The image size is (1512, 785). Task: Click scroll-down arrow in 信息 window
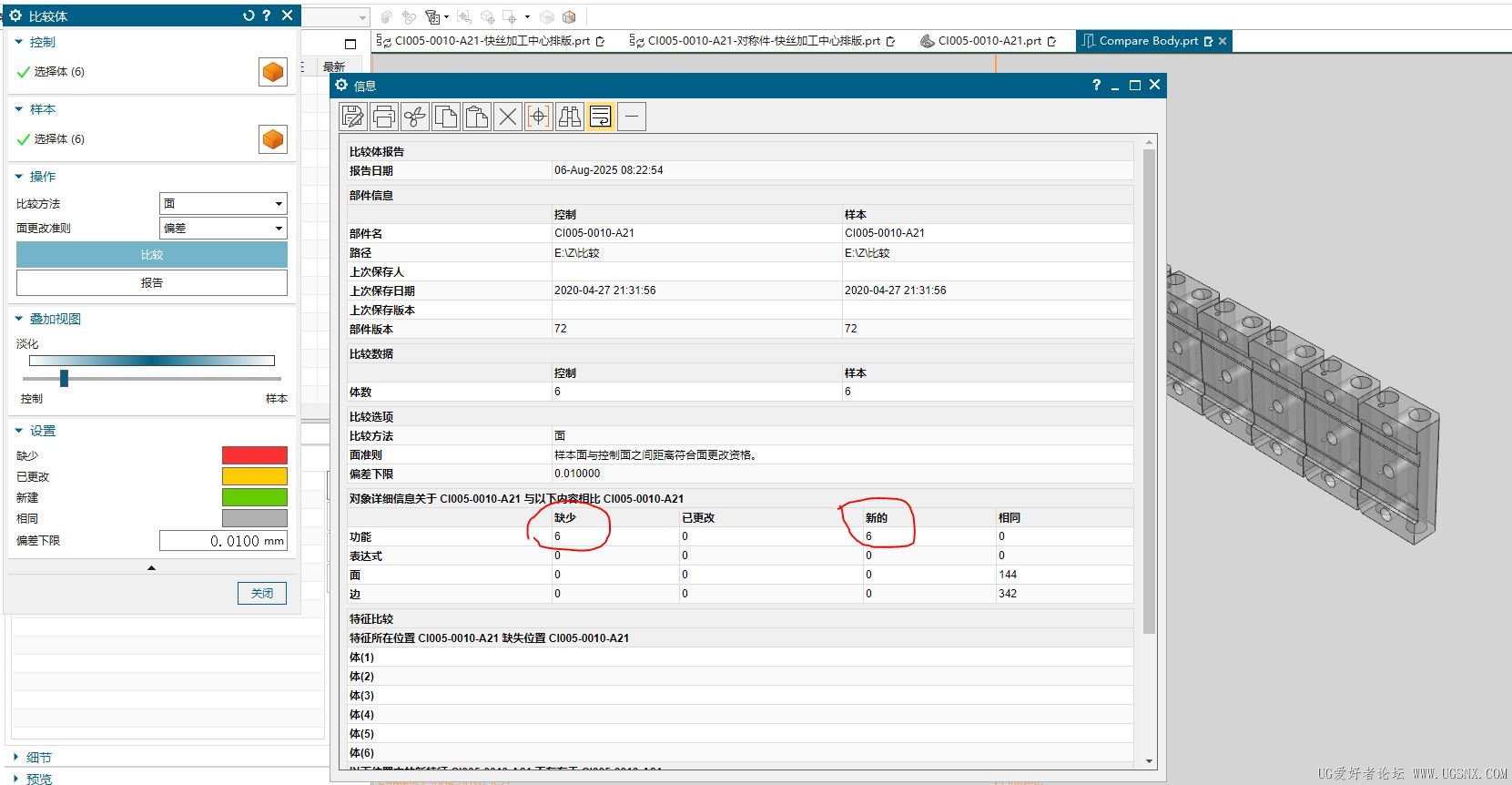click(1149, 761)
